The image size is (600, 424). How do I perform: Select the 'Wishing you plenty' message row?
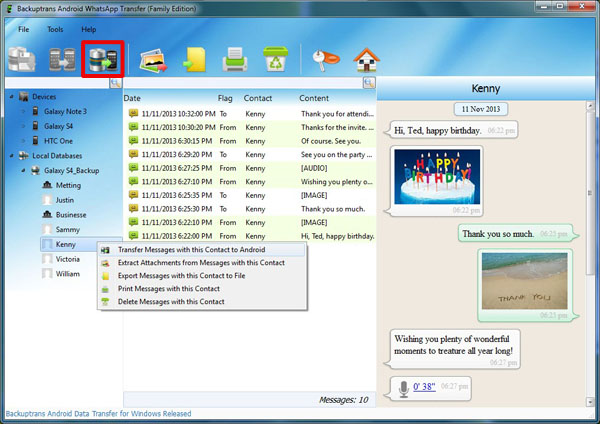(x=250, y=182)
